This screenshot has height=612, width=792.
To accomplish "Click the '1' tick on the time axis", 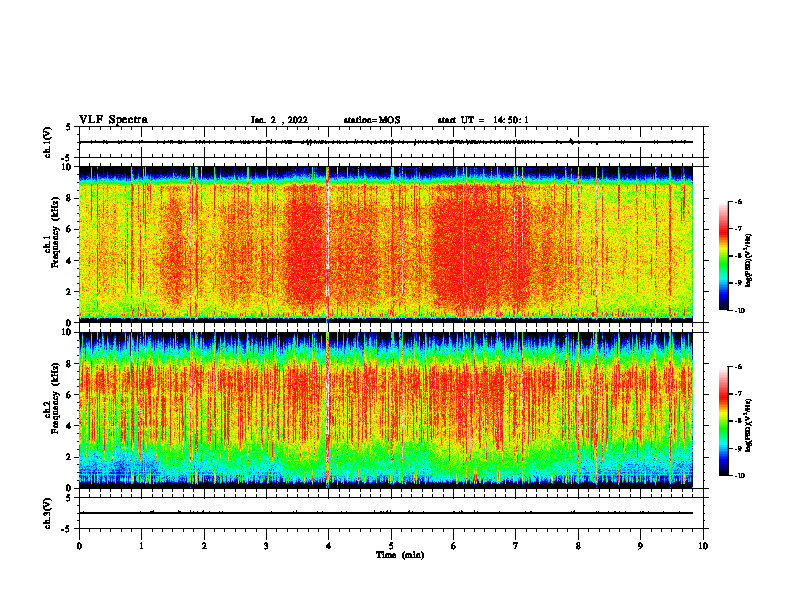I will [141, 546].
